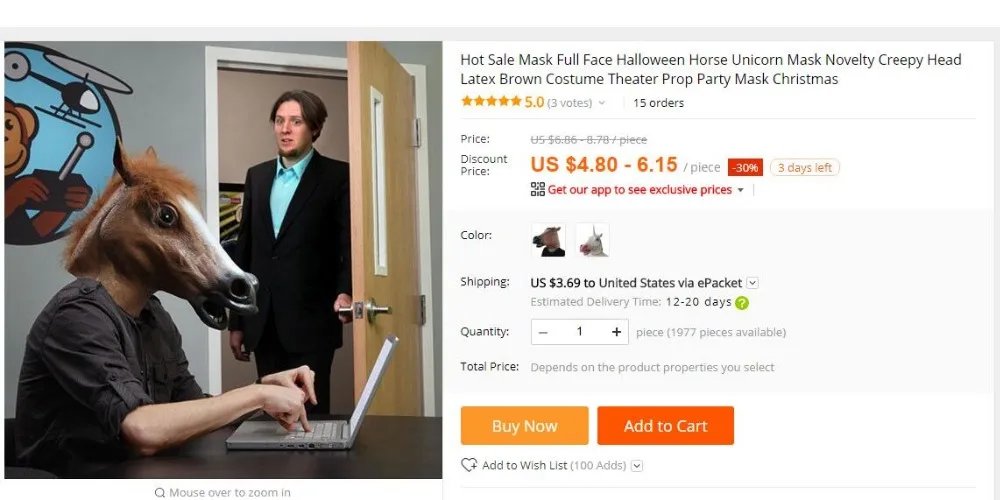Viewport: 1000px width, 500px height.
Task: Click the quantity input field
Action: pos(580,332)
